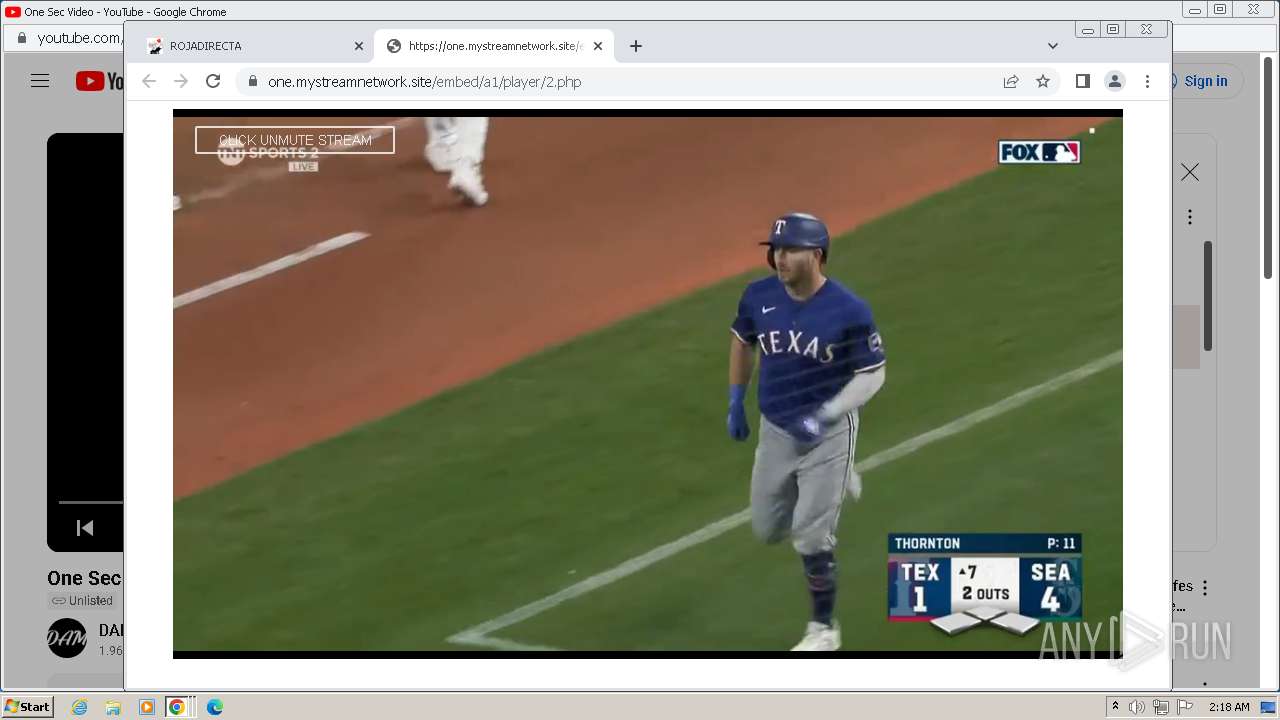This screenshot has height=720, width=1280.
Task: Open the Chrome profile avatar
Action: pyautogui.click(x=1115, y=81)
